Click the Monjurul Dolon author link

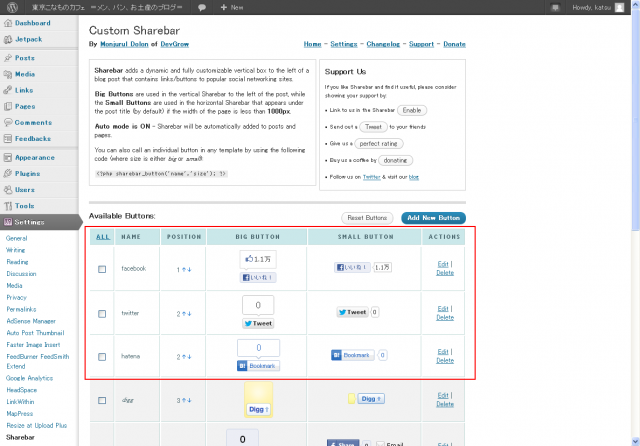[x=124, y=44]
